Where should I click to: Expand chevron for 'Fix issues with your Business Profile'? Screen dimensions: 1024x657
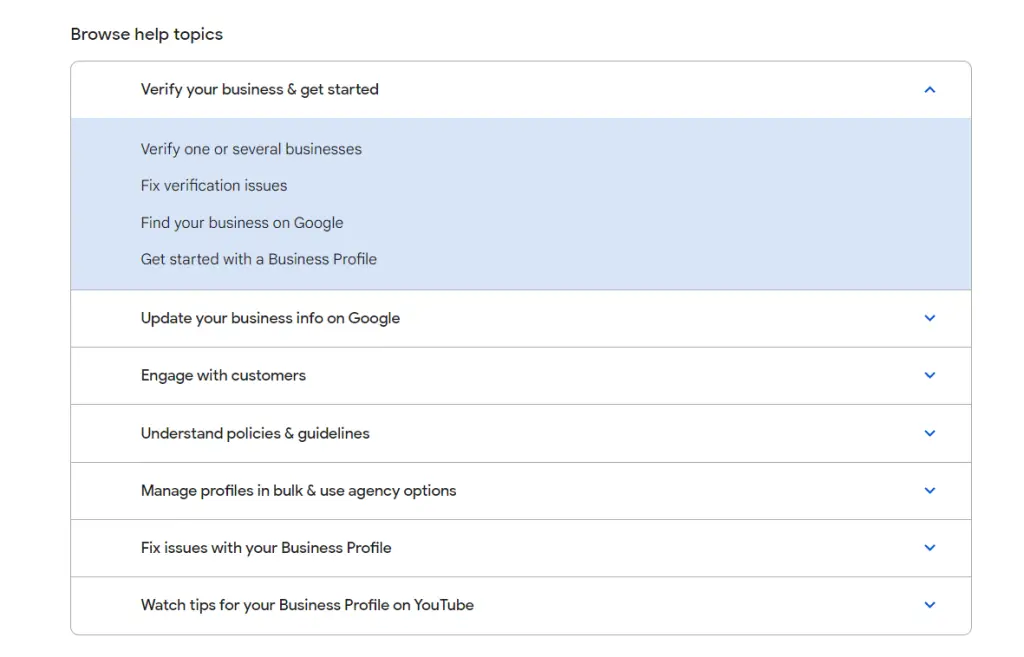929,547
